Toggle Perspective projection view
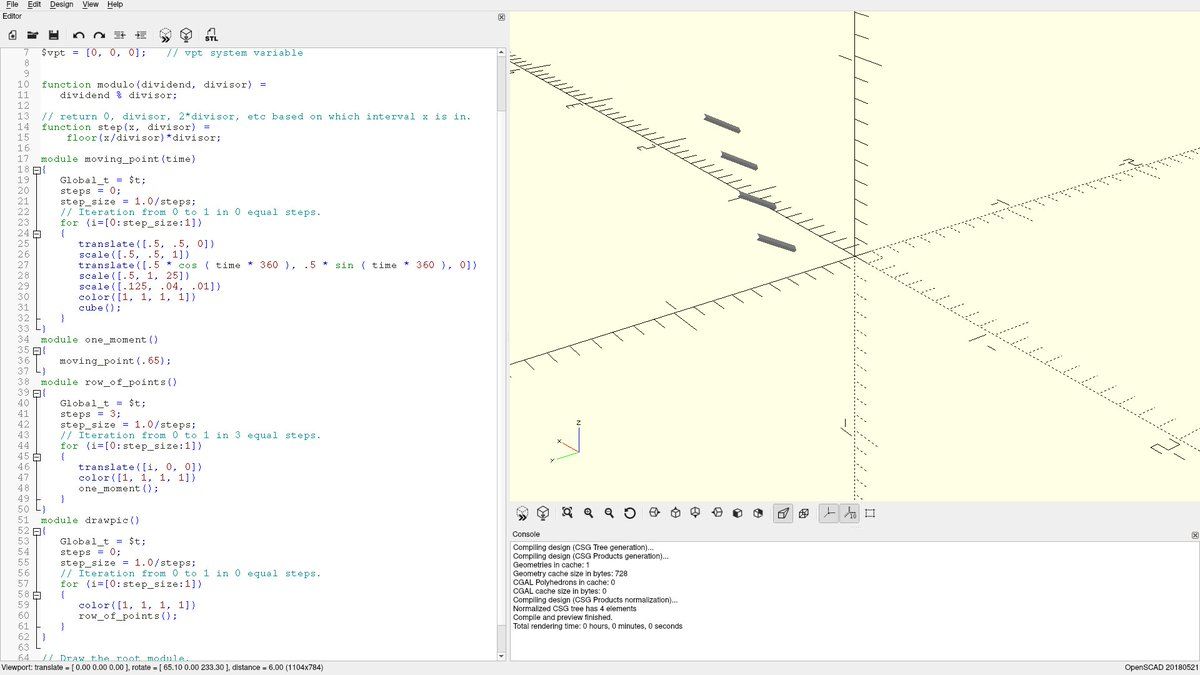The image size is (1200, 675). tap(782, 513)
